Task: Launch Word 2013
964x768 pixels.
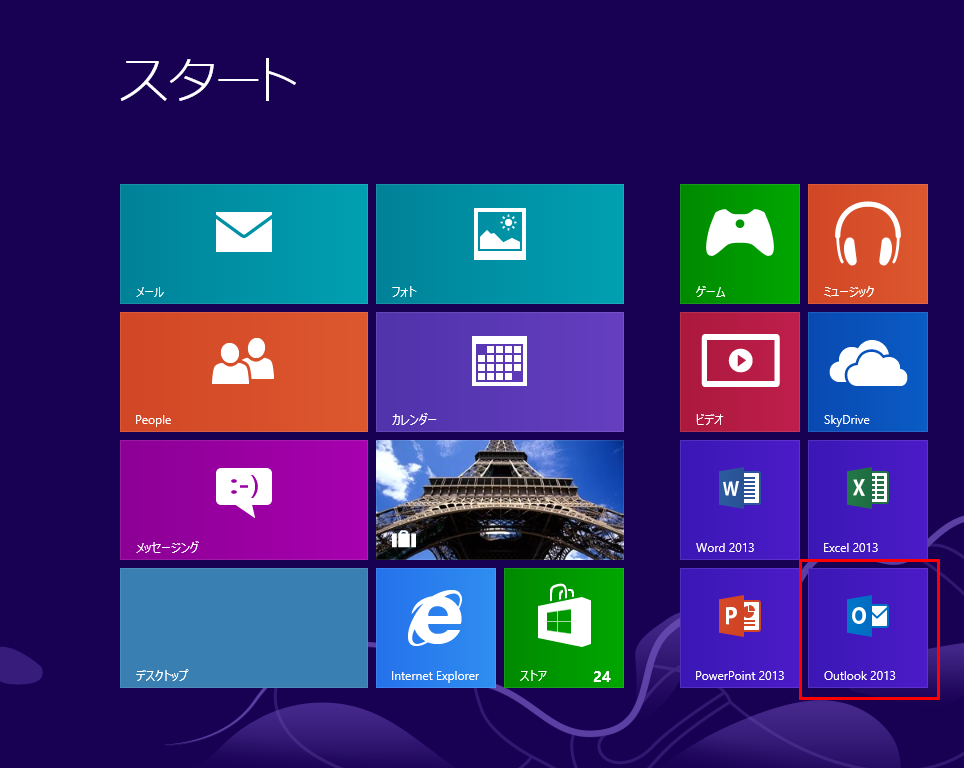Action: pyautogui.click(x=740, y=500)
